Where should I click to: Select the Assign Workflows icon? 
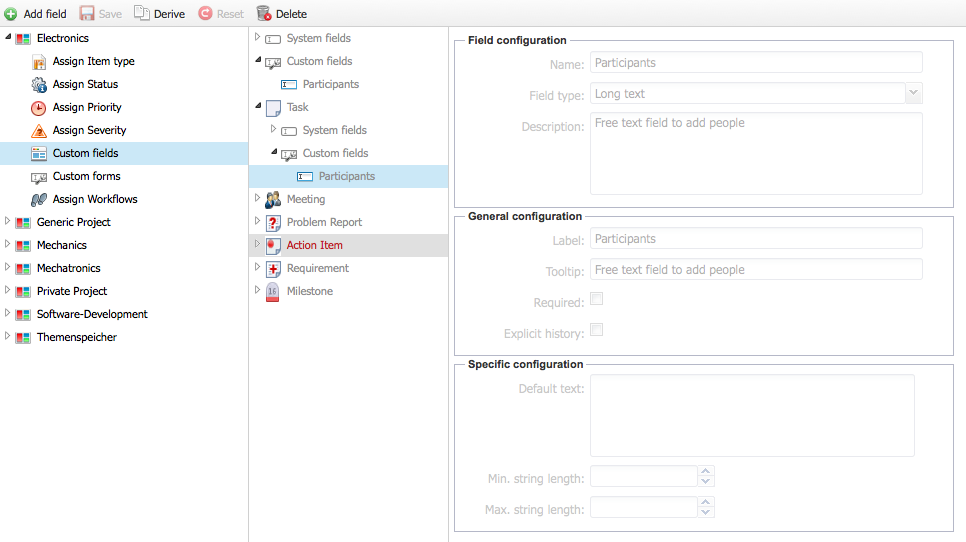coord(39,200)
